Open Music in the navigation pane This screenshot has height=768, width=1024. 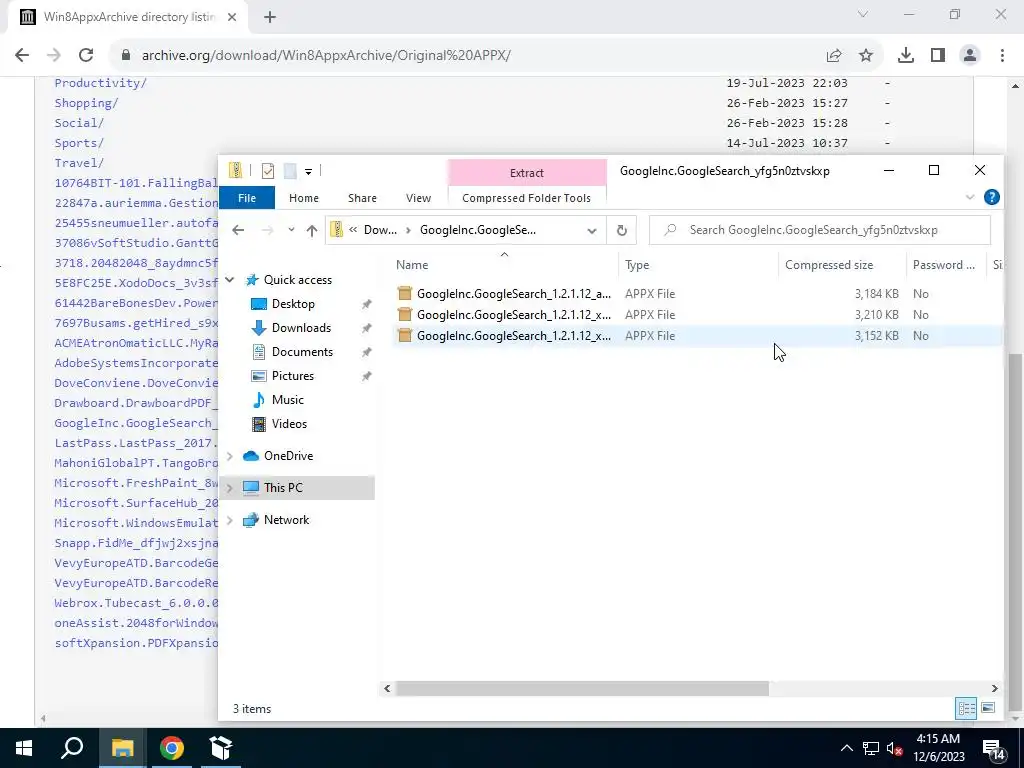click(287, 400)
